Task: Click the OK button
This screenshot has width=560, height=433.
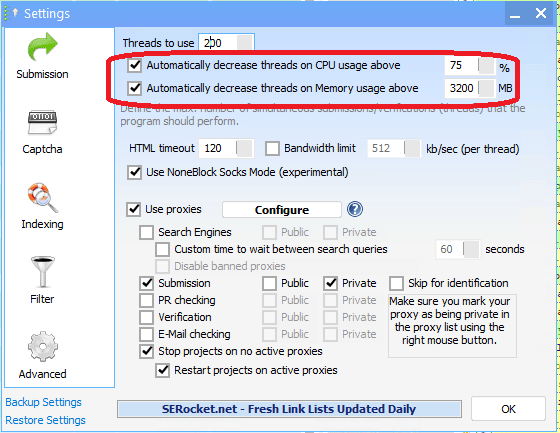Action: [x=508, y=409]
